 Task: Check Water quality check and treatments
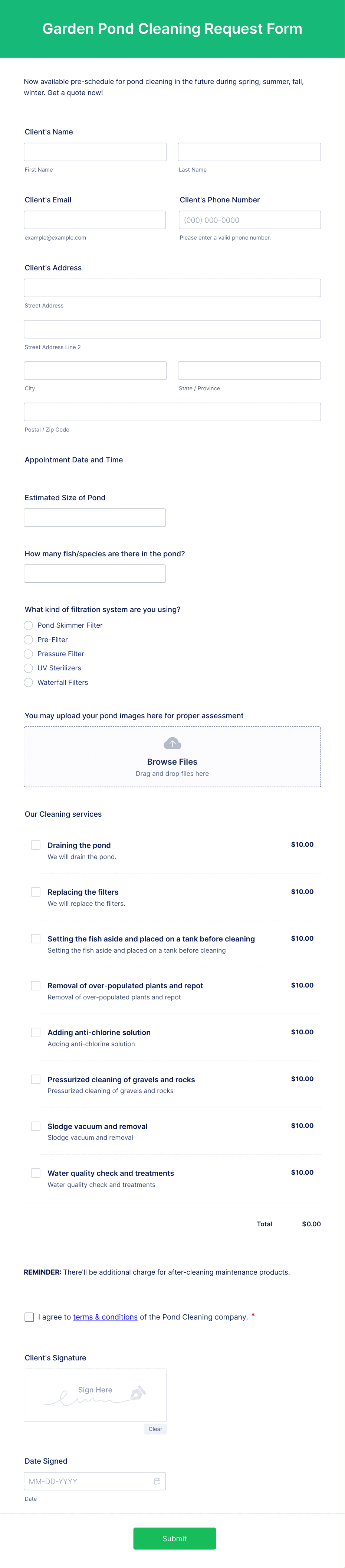coord(36,1173)
